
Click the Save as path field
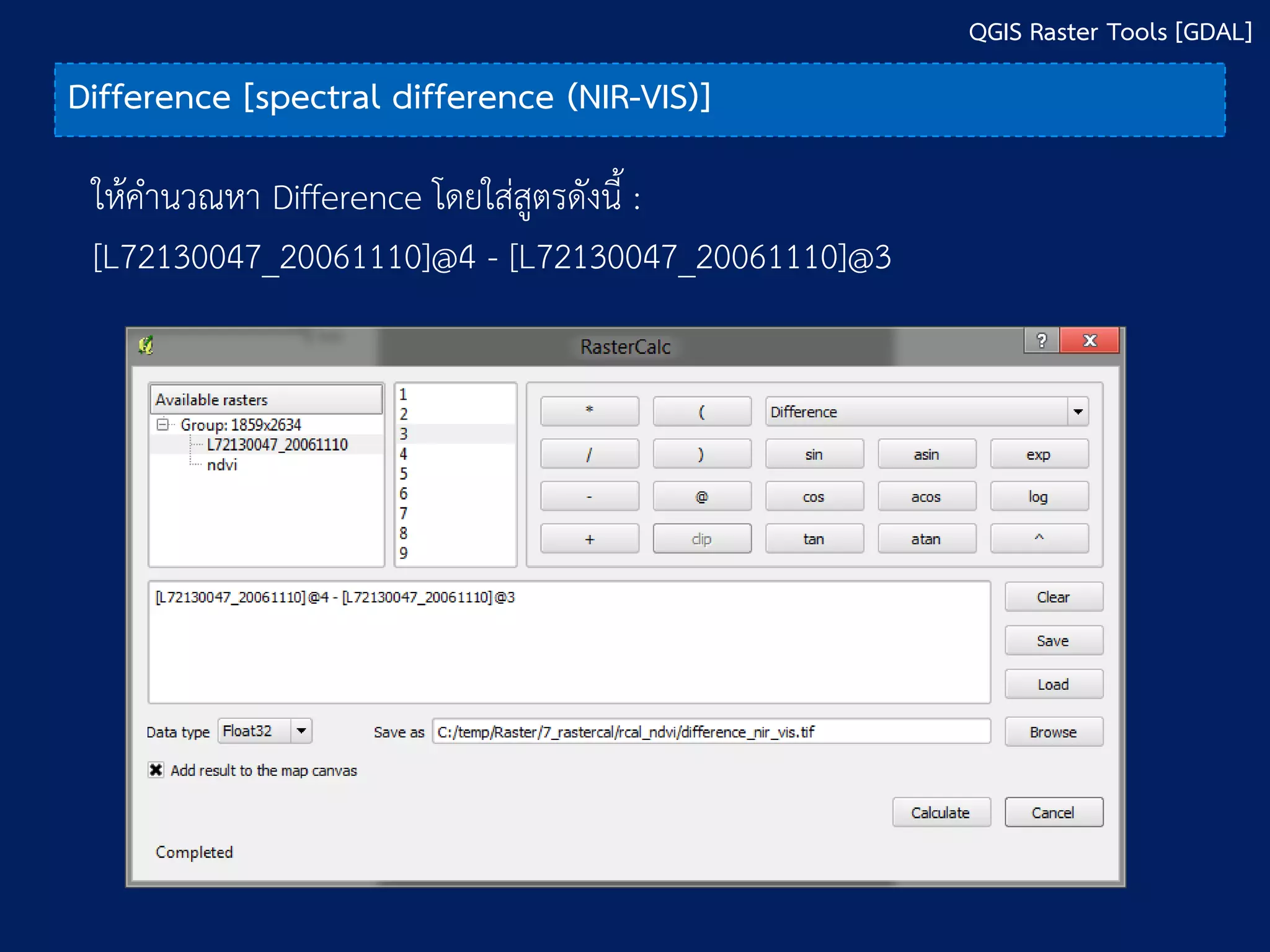click(711, 731)
